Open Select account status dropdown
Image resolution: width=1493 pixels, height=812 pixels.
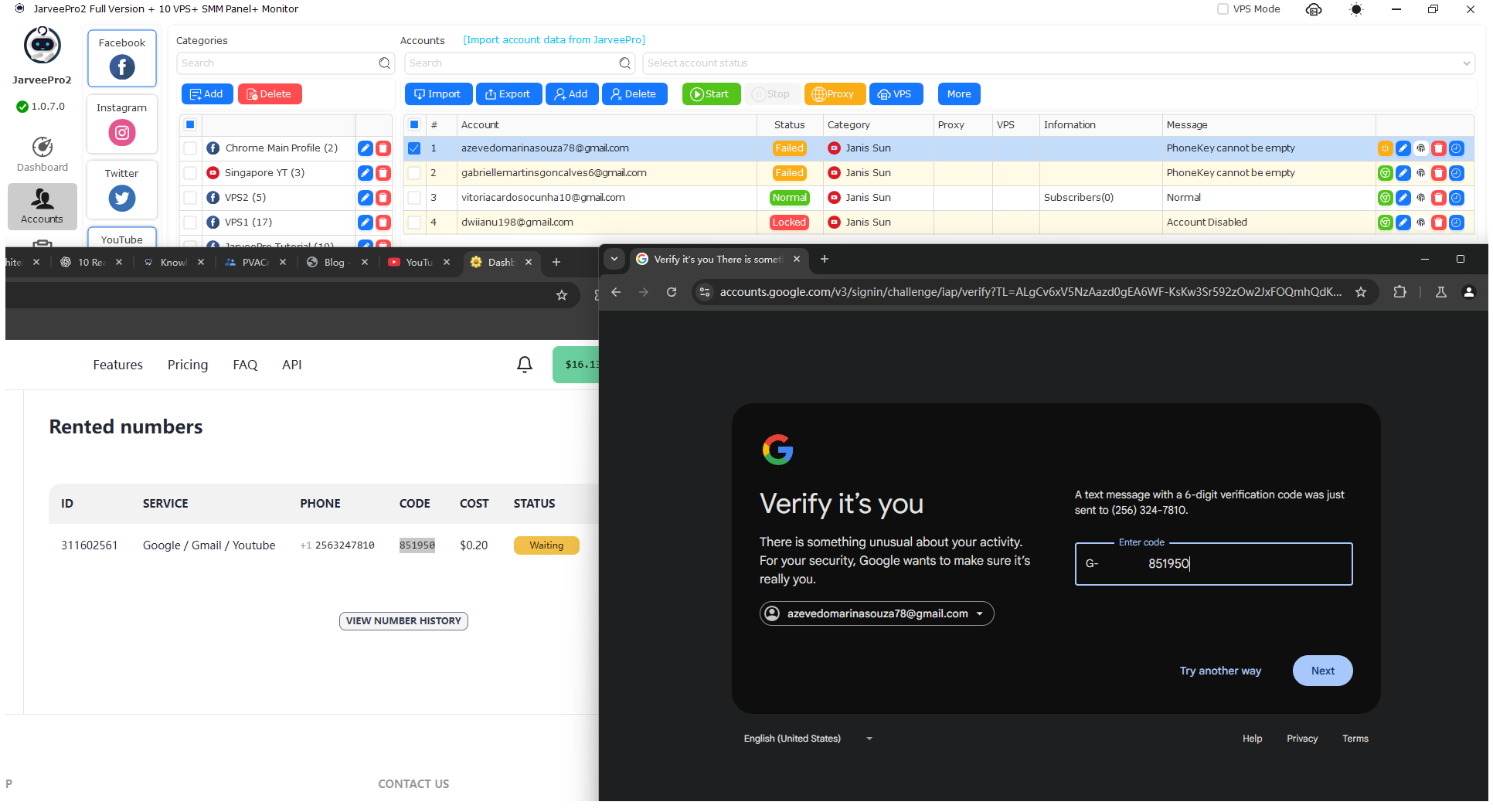1058,63
